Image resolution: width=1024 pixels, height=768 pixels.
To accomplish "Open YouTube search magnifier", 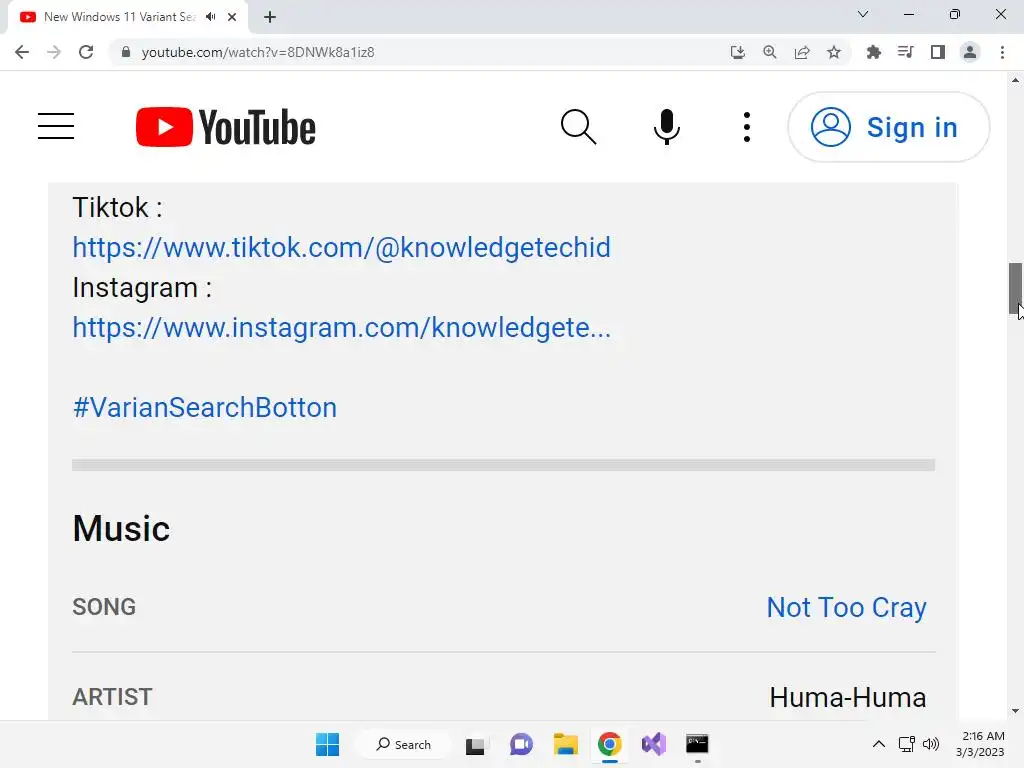I will click(x=579, y=127).
